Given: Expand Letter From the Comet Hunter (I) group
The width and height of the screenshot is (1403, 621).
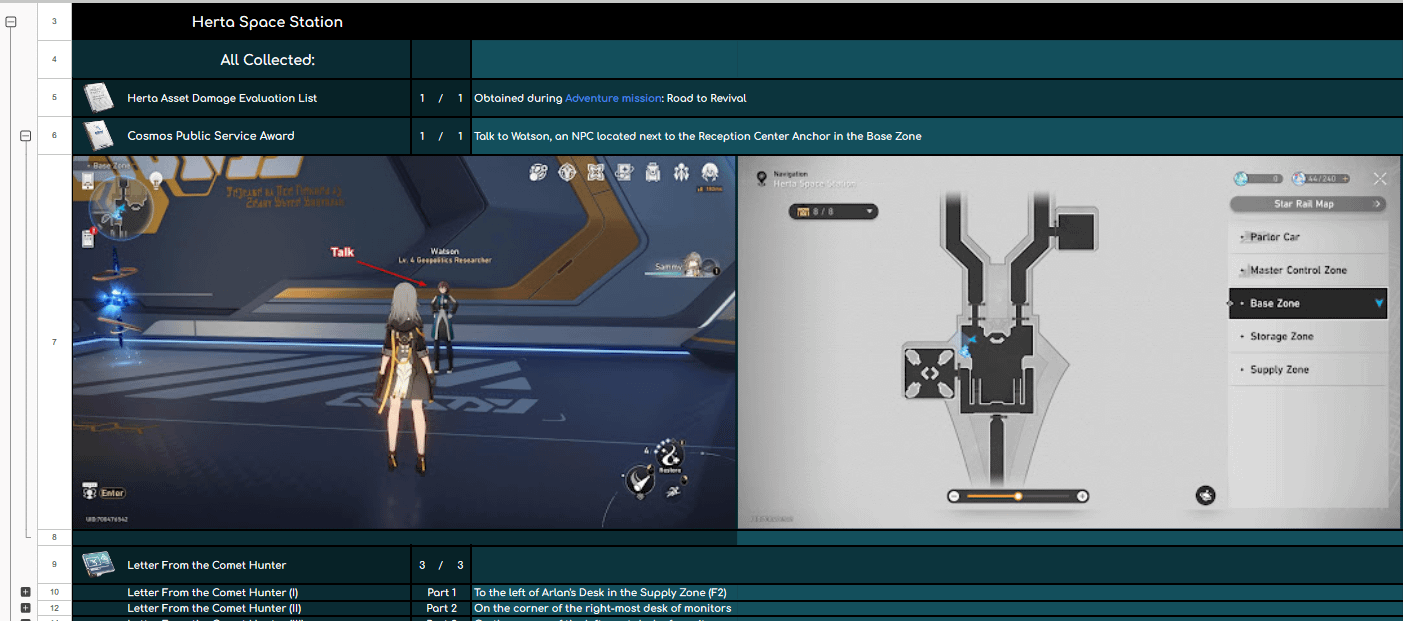Looking at the screenshot, I should [25, 592].
